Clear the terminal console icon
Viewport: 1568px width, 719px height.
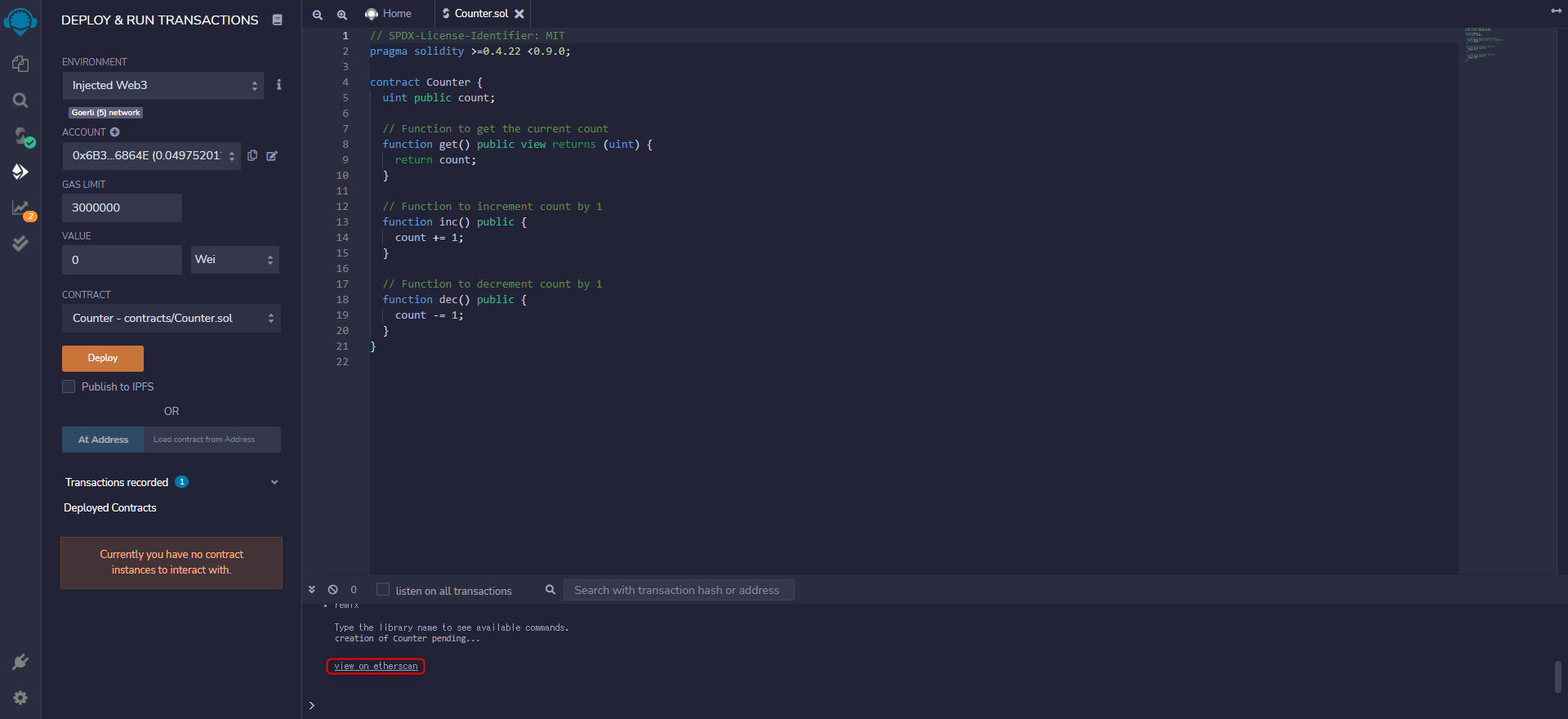[333, 590]
